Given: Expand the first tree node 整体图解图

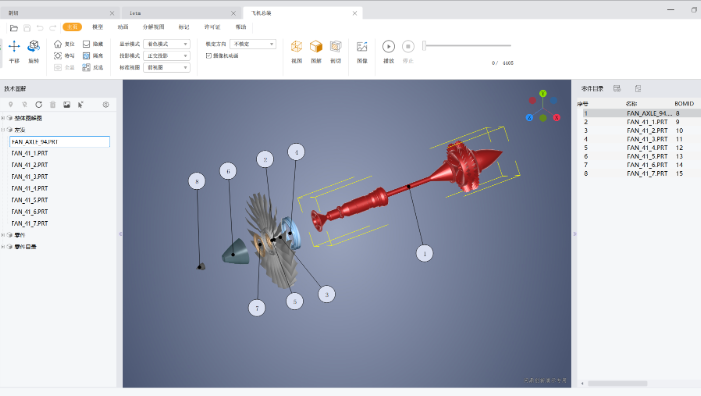Looking at the screenshot, I should tap(3, 118).
